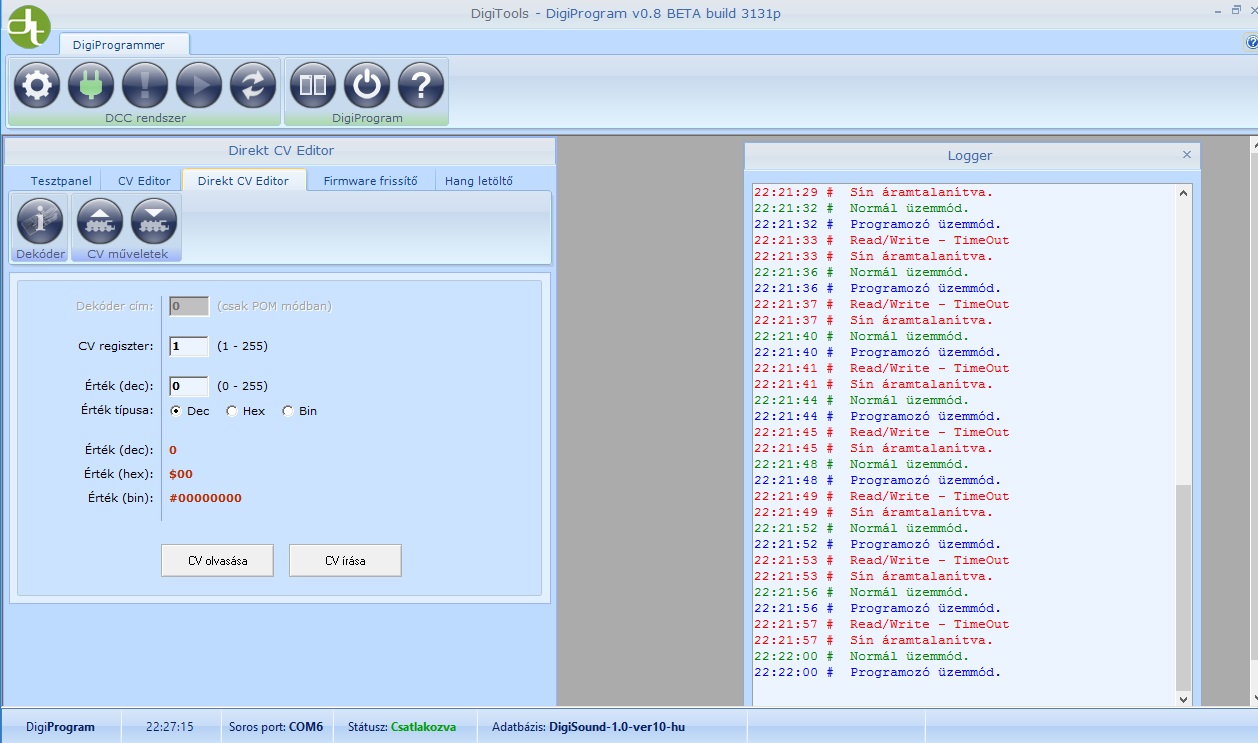Screen dimensions: 1258x743
Task: Click the CV műveletek group label
Action: tap(126, 254)
